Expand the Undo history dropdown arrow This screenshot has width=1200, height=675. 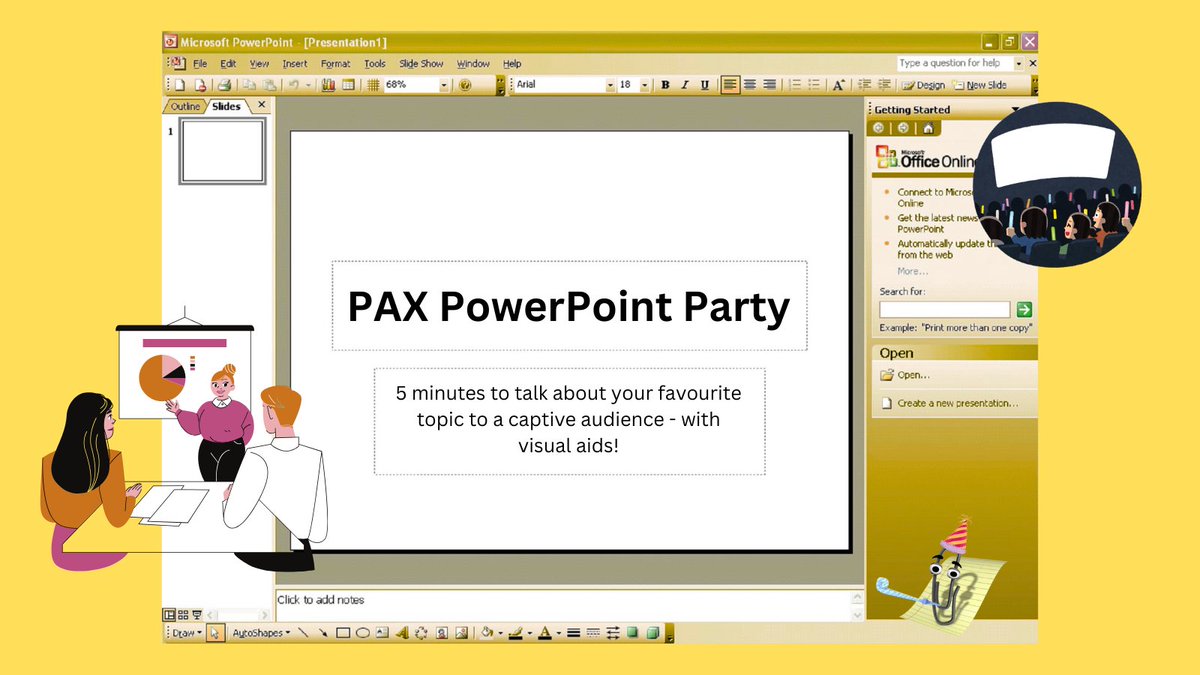click(x=308, y=85)
